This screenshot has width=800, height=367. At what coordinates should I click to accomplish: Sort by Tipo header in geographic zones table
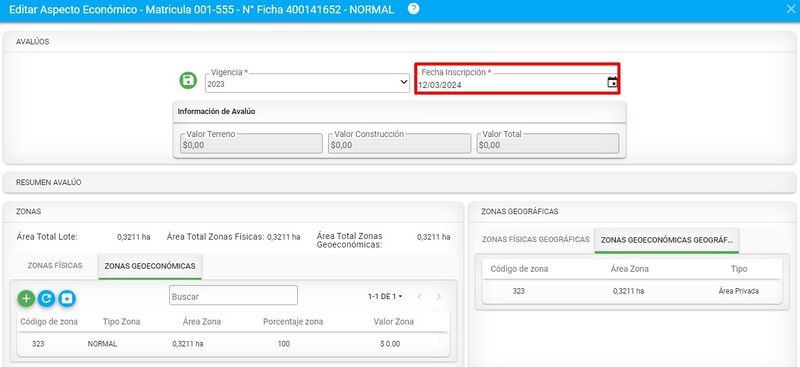coord(738,268)
